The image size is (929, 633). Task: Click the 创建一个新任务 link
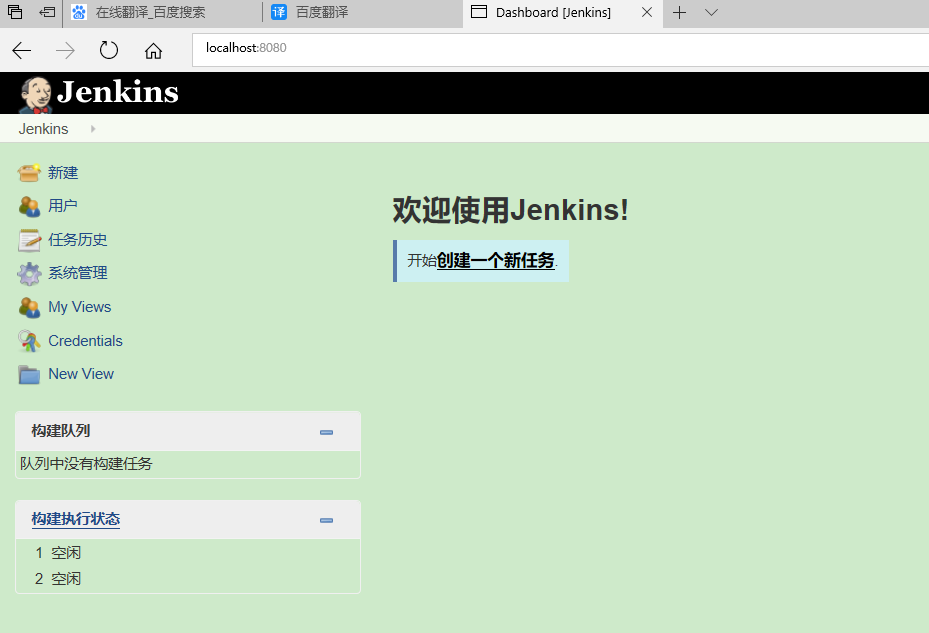[495, 260]
